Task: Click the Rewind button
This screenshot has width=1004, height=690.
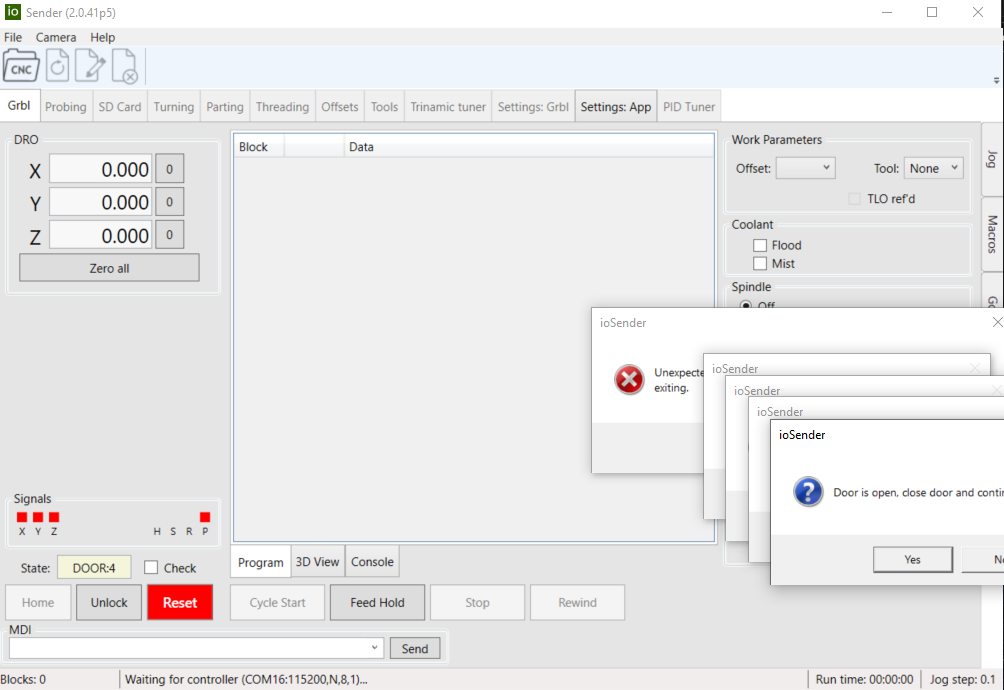Action: pos(578,602)
